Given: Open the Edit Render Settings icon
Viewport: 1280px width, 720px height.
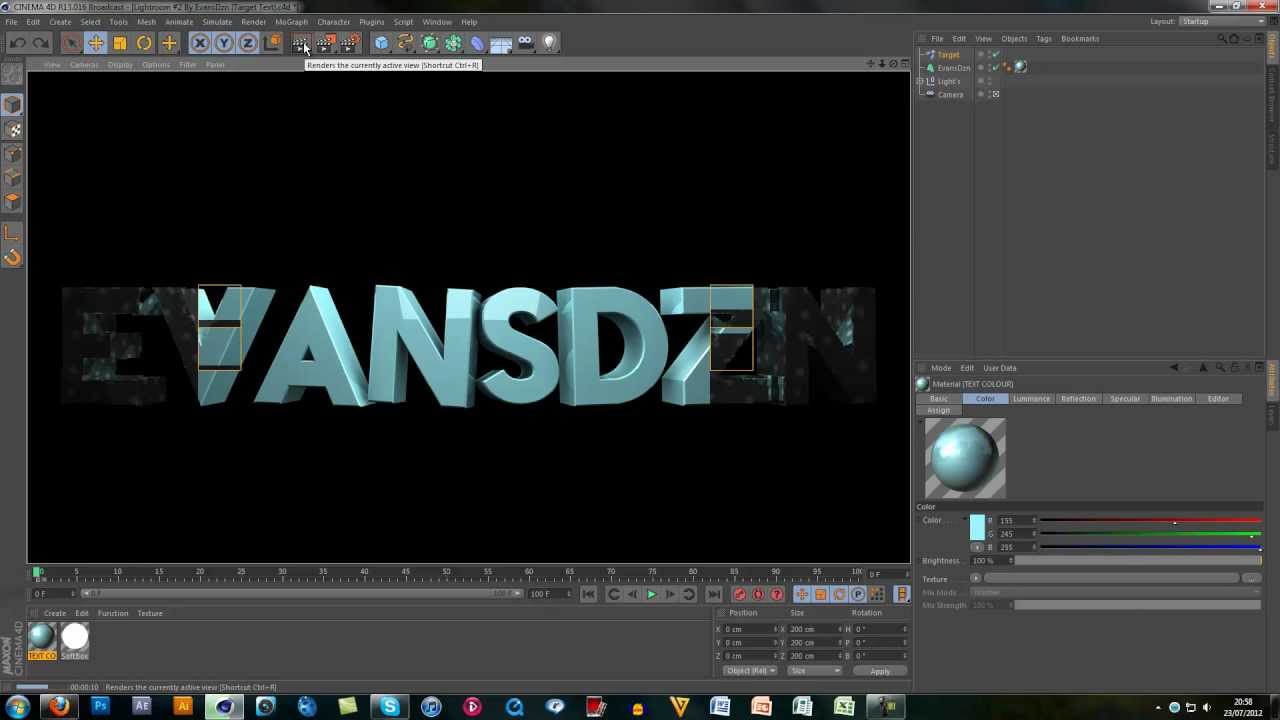Looking at the screenshot, I should tap(349, 43).
